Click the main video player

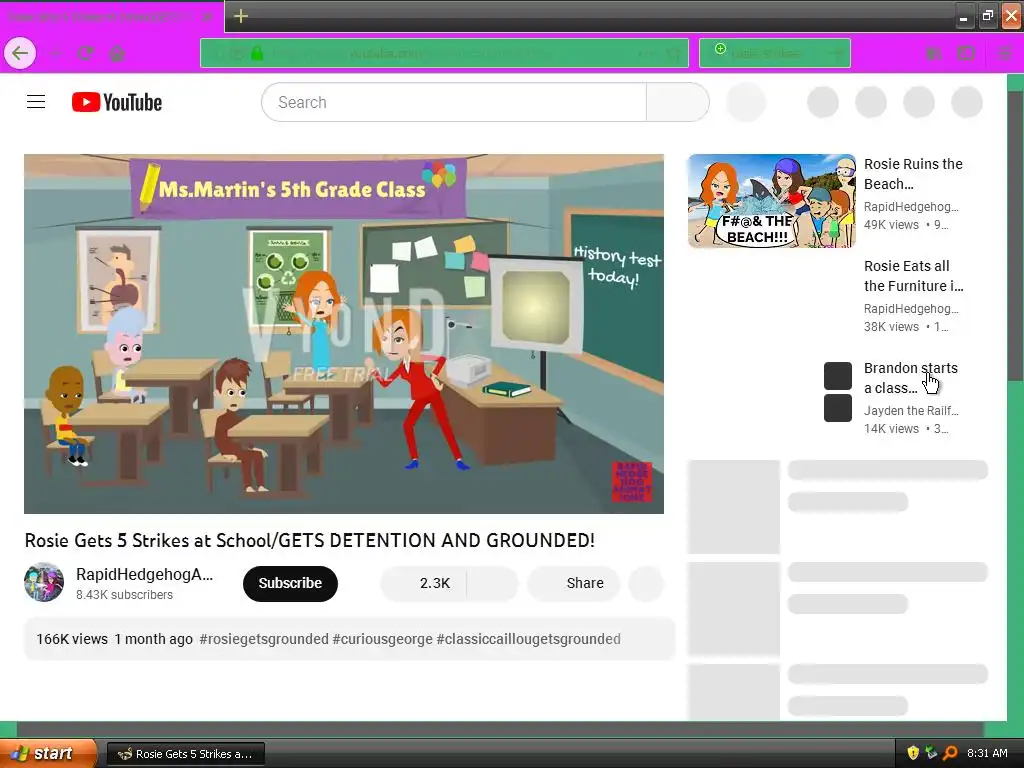click(x=344, y=334)
